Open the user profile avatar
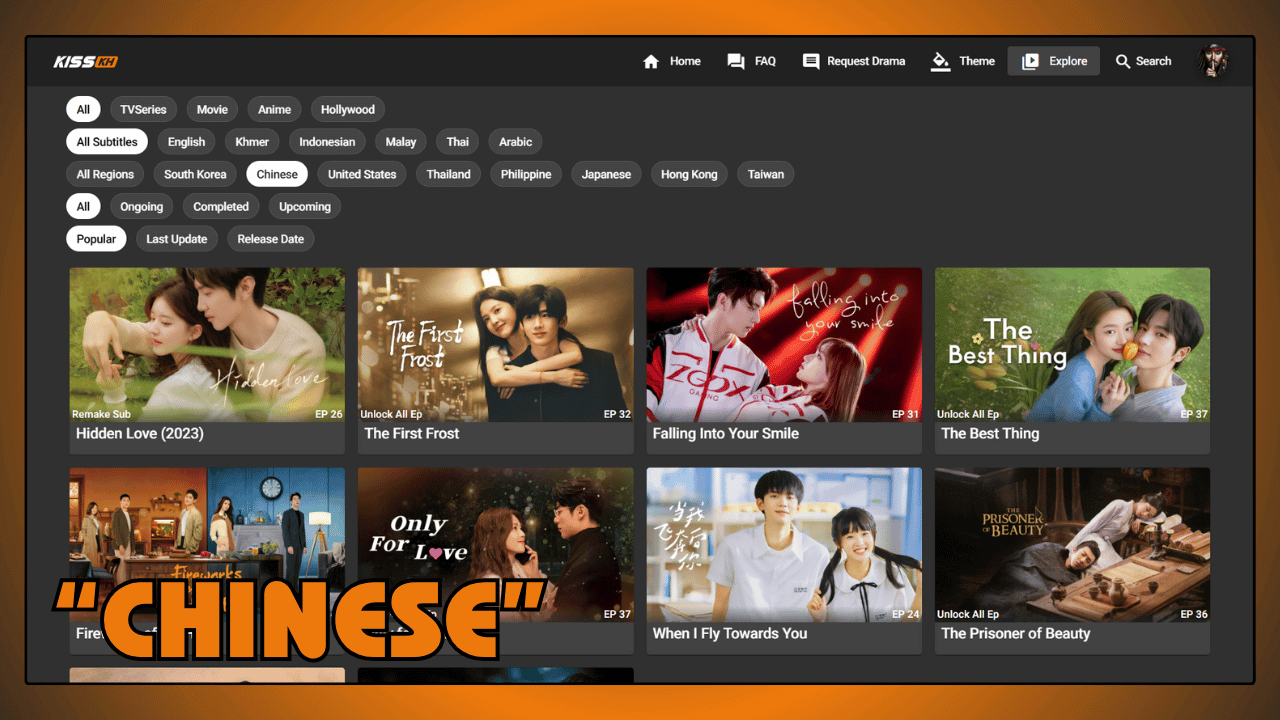The height and width of the screenshot is (720, 1280). coord(1213,61)
